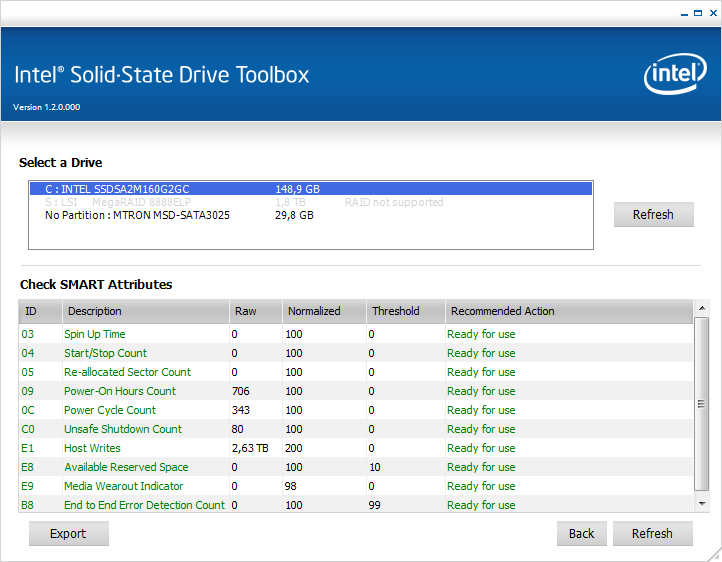Screen dimensions: 722x562
Task: Select the MTRON MSD-SATA3025 drive
Action: pyautogui.click(x=311, y=215)
